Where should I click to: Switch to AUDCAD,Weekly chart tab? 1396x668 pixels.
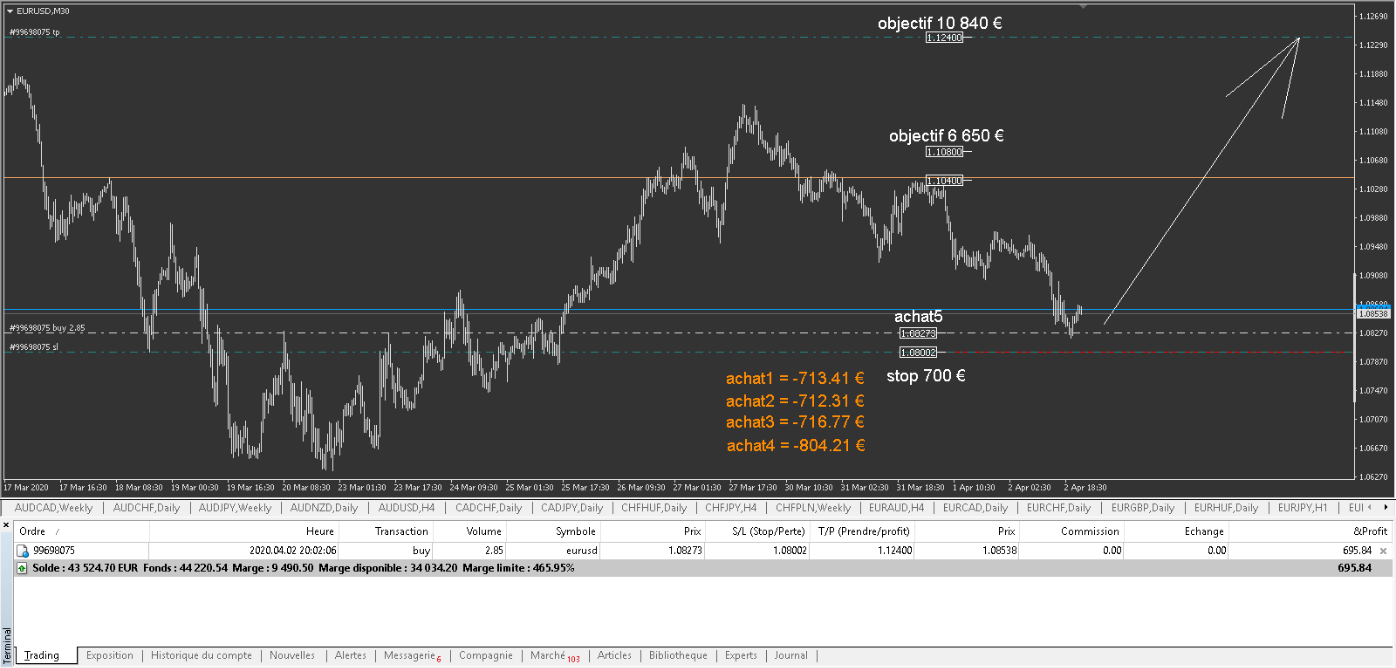pyautogui.click(x=54, y=508)
